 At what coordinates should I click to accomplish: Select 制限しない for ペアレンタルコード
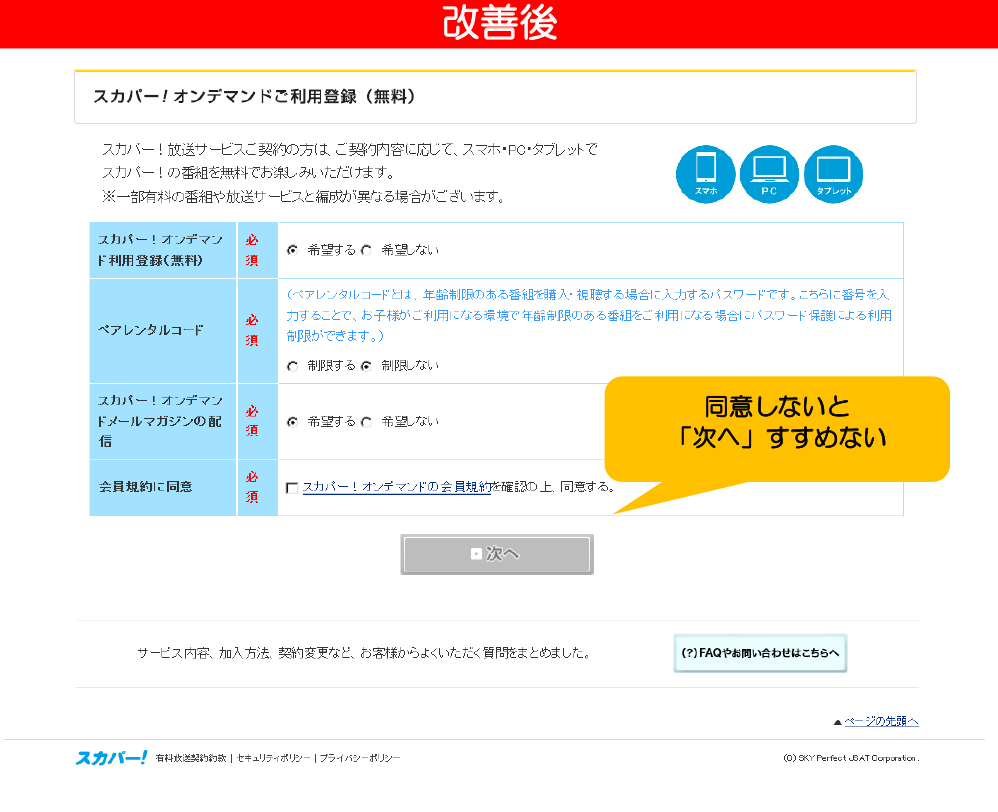click(x=367, y=366)
